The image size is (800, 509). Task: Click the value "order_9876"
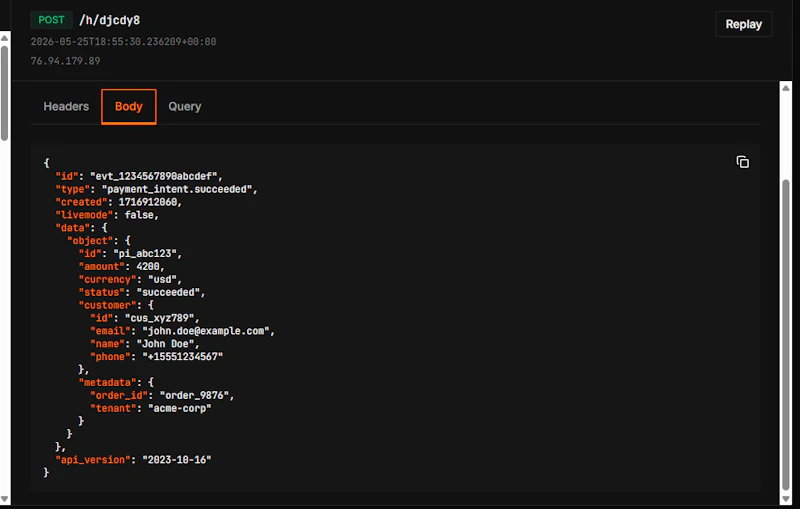196,395
